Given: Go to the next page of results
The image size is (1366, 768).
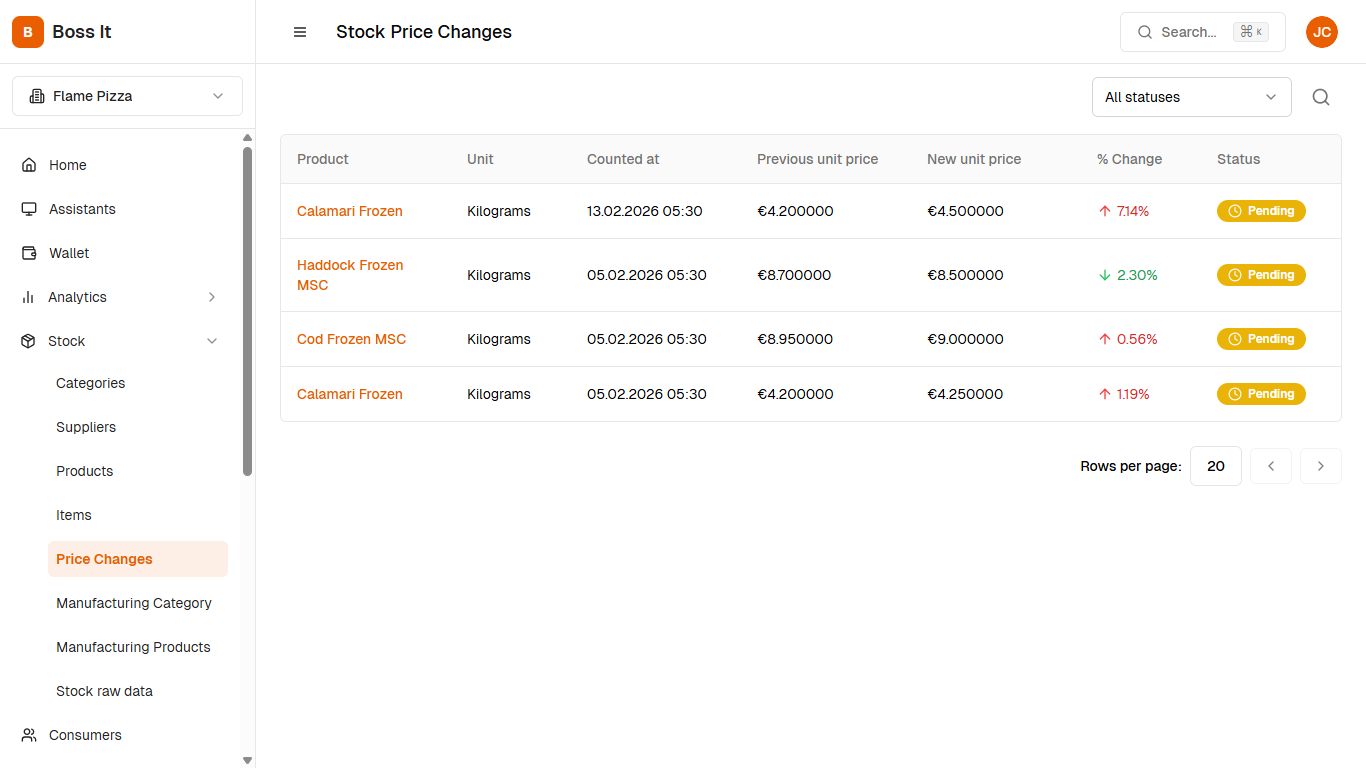Looking at the screenshot, I should pyautogui.click(x=1320, y=466).
